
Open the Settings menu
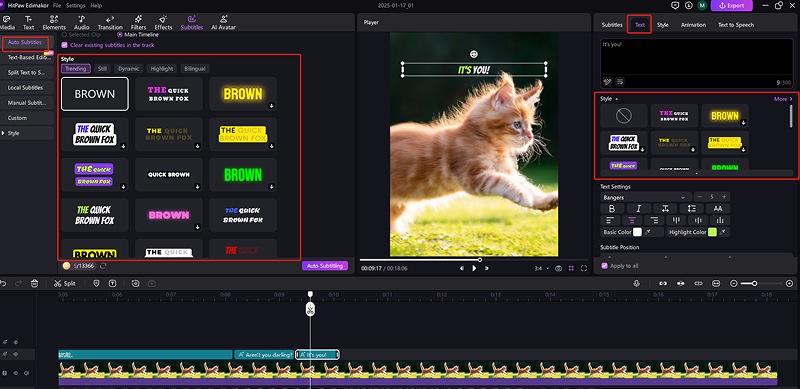point(76,6)
